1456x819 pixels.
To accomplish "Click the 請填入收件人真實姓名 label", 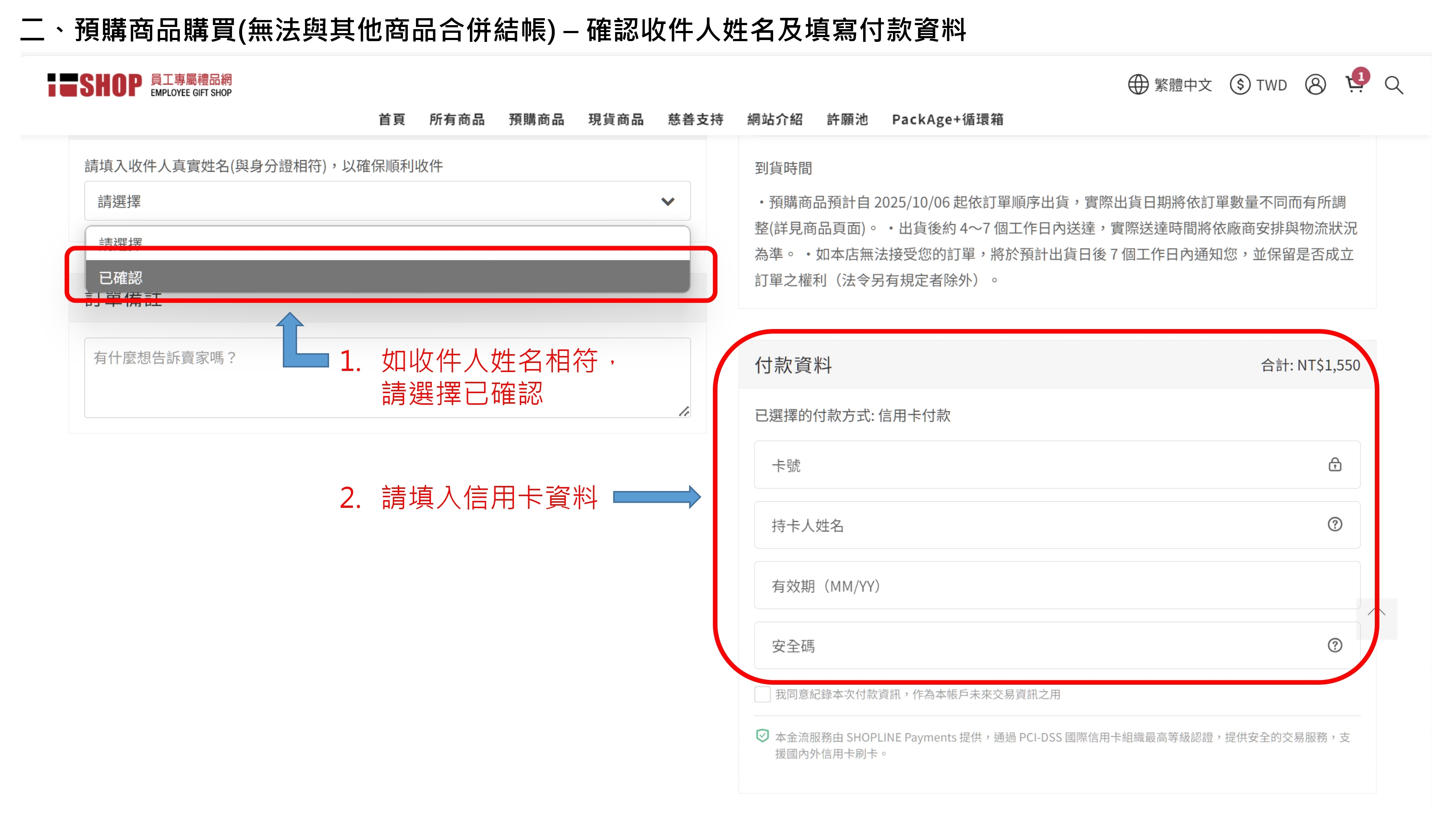I will coord(264,166).
